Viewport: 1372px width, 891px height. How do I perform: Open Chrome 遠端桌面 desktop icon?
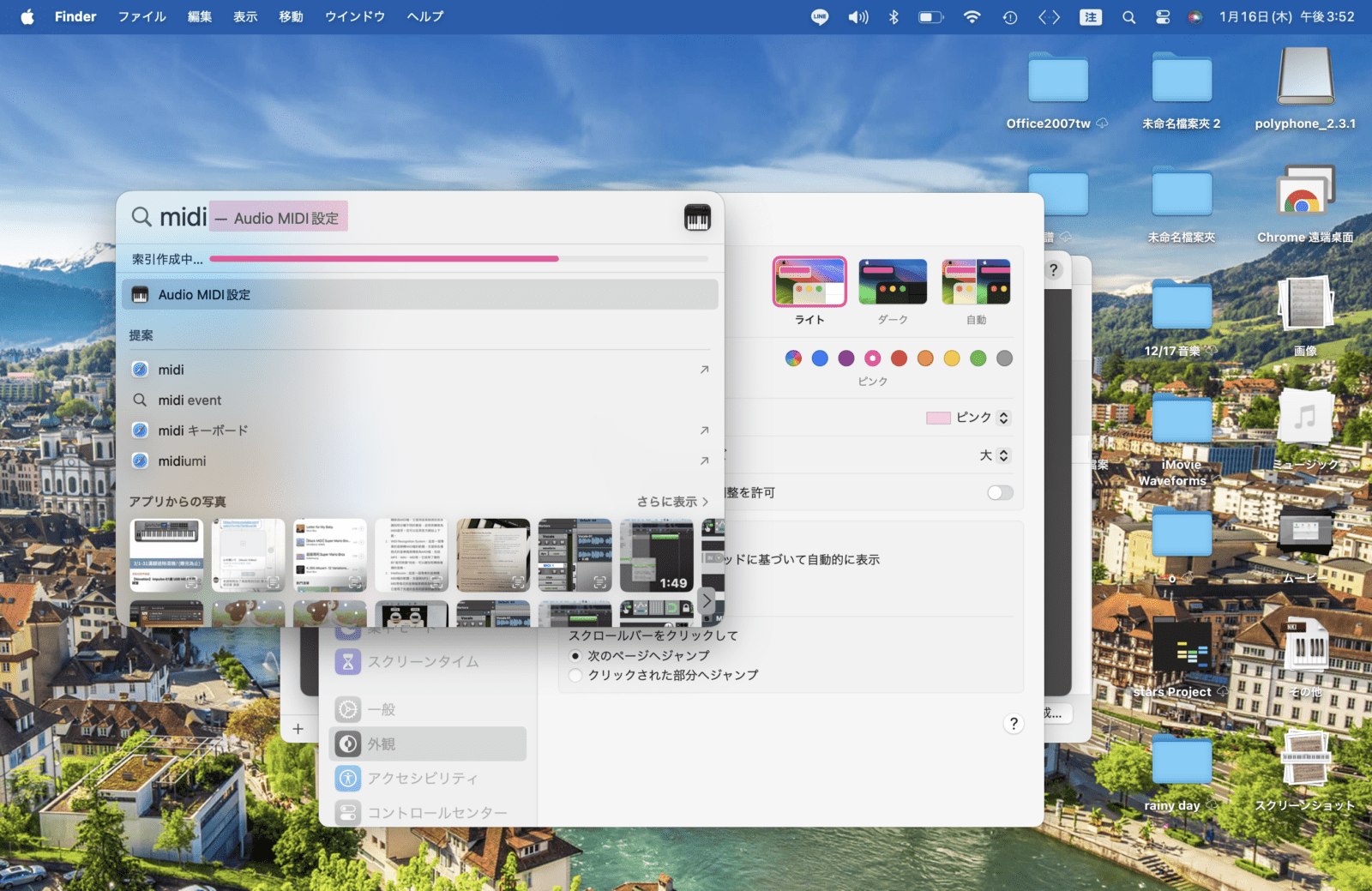1305,191
